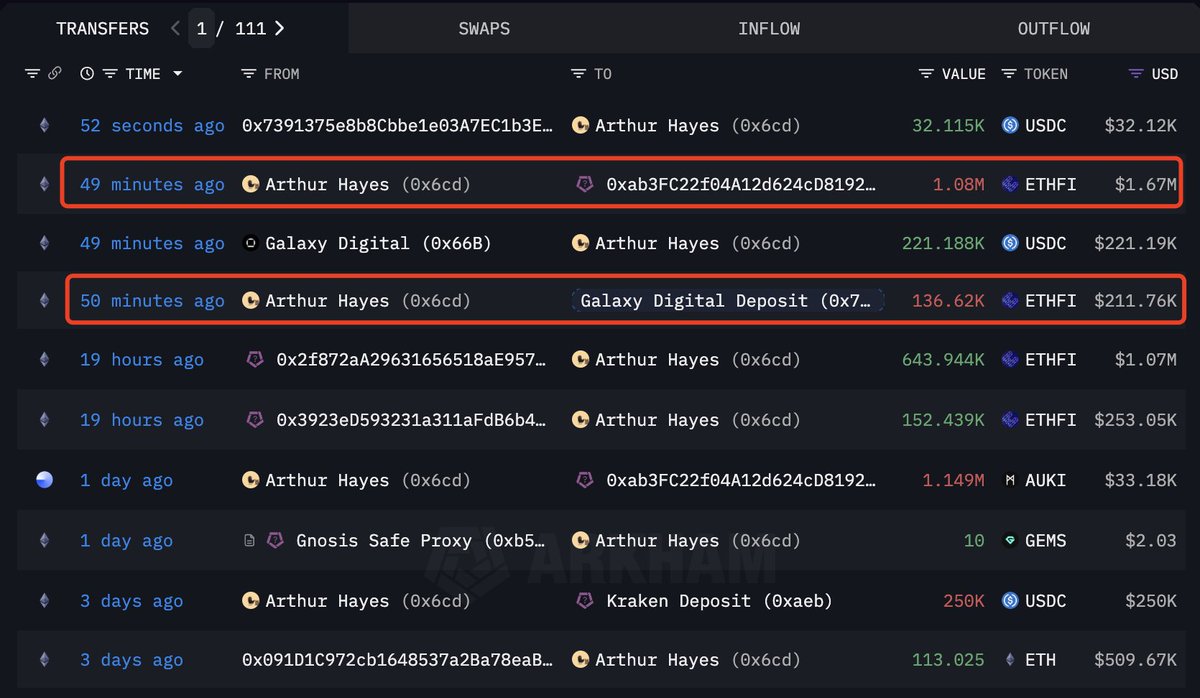Open the Kraken Deposit (0xaeb) address
Viewport: 1200px width, 698px height.
coord(719,601)
